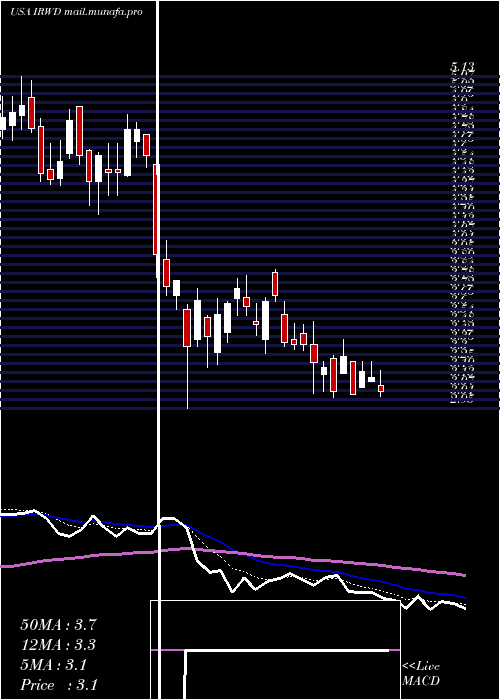Click the large red gap-down candlestick
The height and width of the screenshot is (700, 500).
point(157,210)
